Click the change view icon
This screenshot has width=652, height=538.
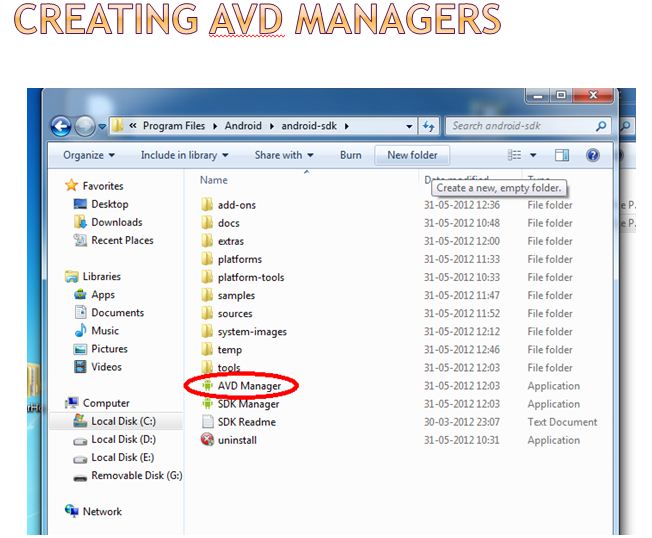(515, 155)
